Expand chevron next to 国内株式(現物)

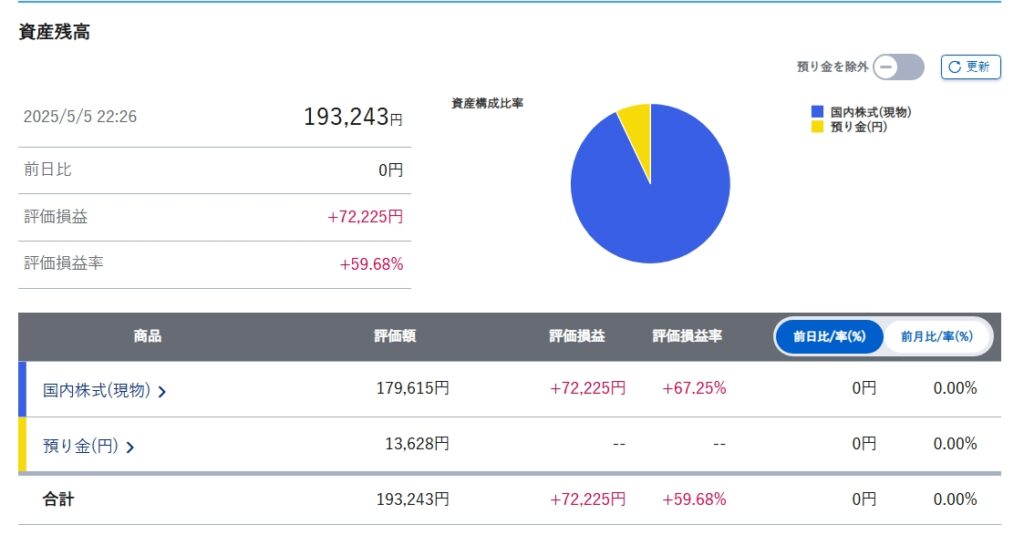(162, 391)
